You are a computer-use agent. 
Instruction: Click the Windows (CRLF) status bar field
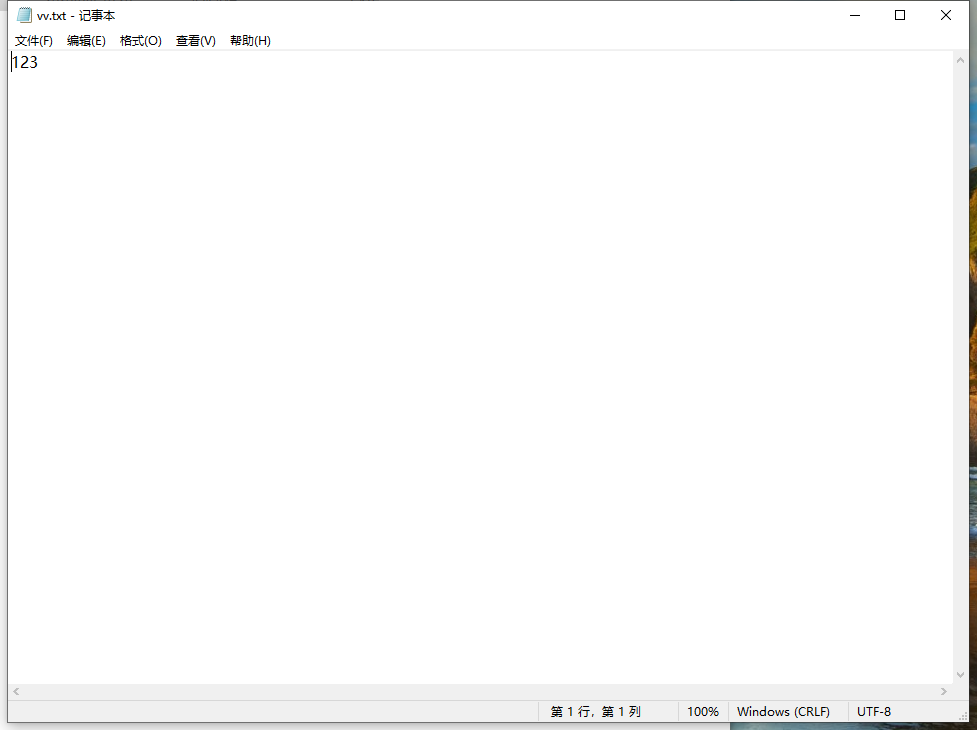click(x=783, y=712)
